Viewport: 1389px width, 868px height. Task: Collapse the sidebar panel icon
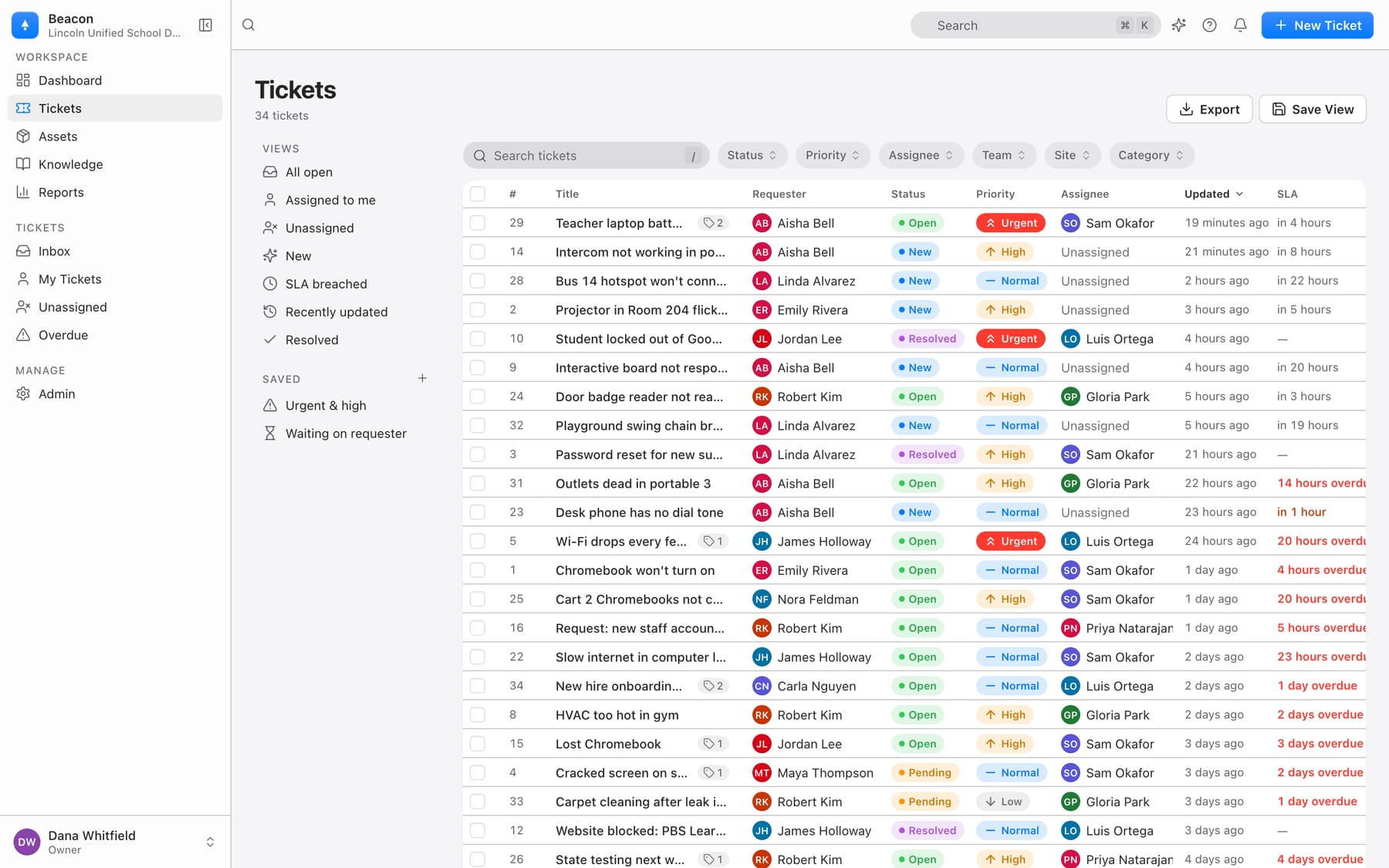205,25
